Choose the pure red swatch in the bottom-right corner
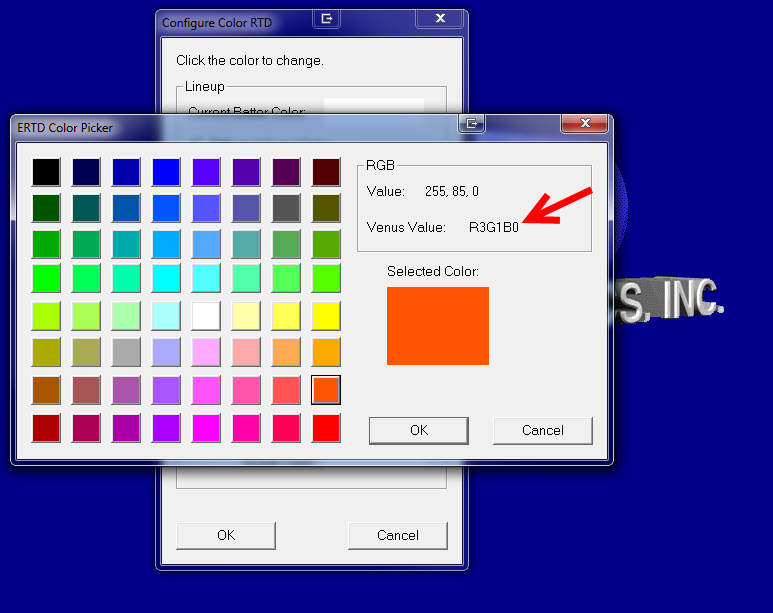 (x=326, y=428)
